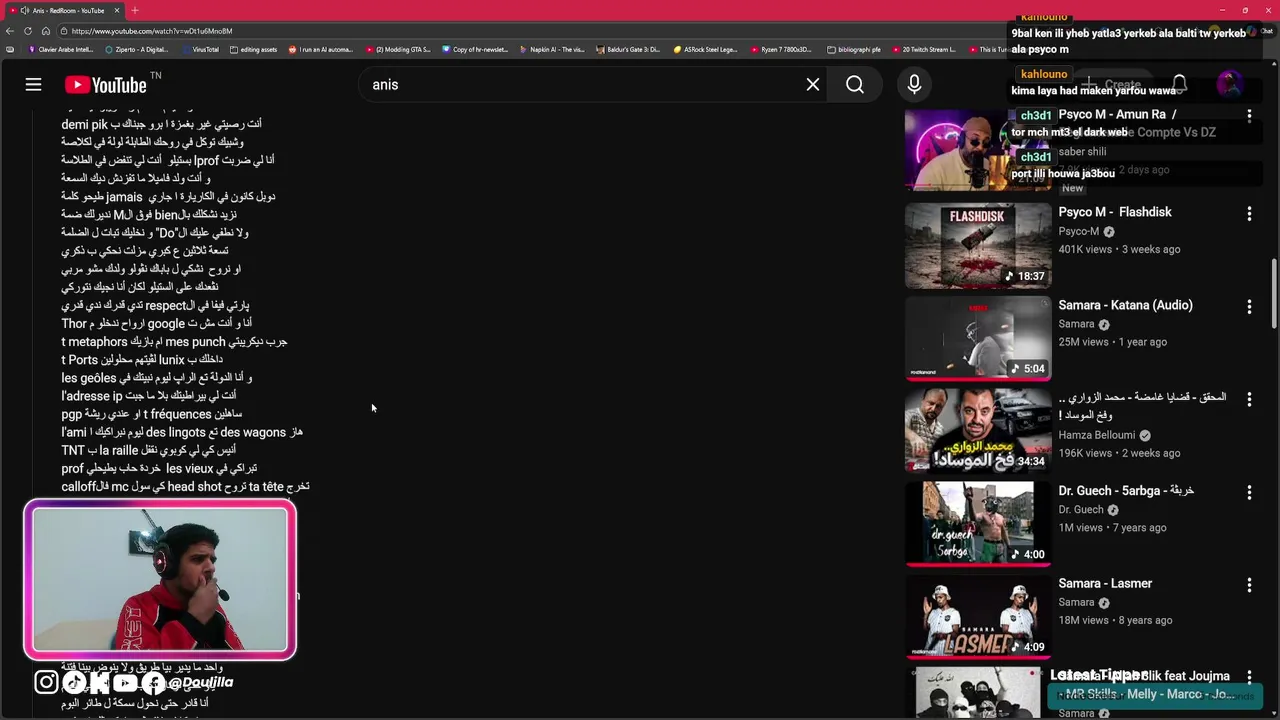The height and width of the screenshot is (720, 1280).
Task: Open the YouTube guide hamburger menu
Action: tap(33, 85)
